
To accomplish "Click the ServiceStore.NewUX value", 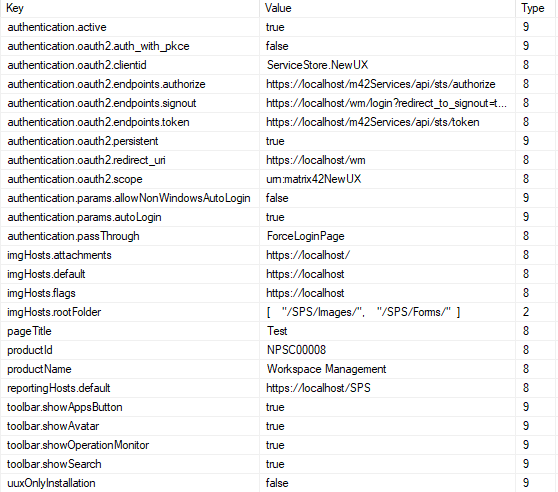I will [x=317, y=65].
